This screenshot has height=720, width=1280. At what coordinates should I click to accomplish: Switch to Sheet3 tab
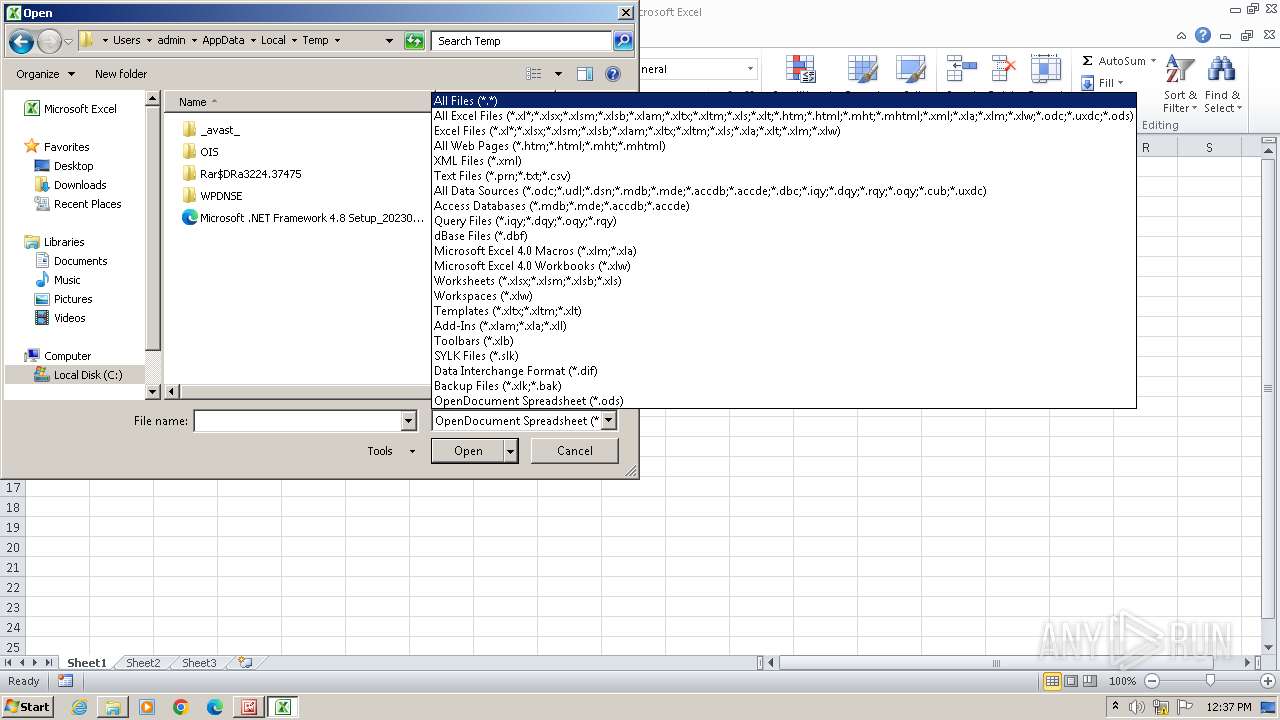click(x=198, y=663)
